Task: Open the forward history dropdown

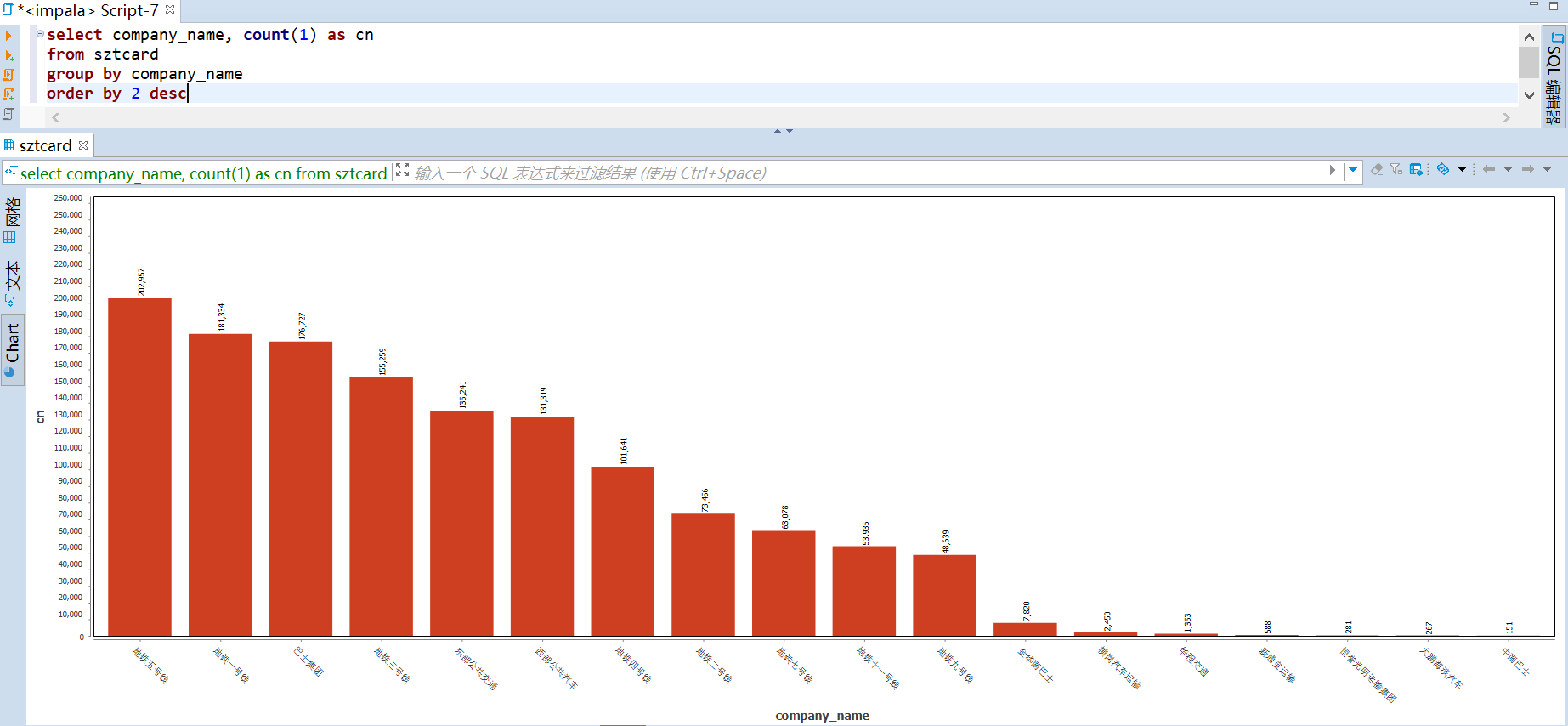Action: 1548,169
